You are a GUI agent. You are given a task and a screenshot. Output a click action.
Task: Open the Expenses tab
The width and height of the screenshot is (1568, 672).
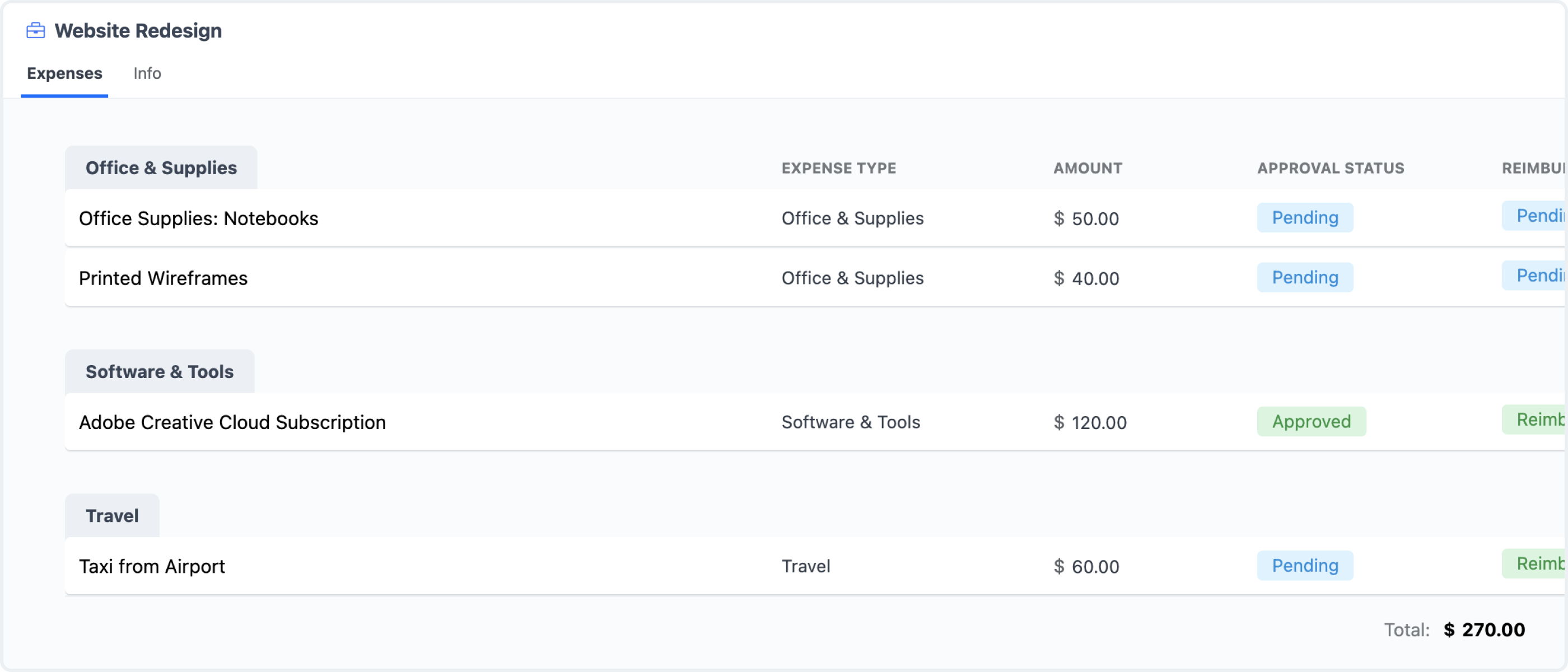64,73
